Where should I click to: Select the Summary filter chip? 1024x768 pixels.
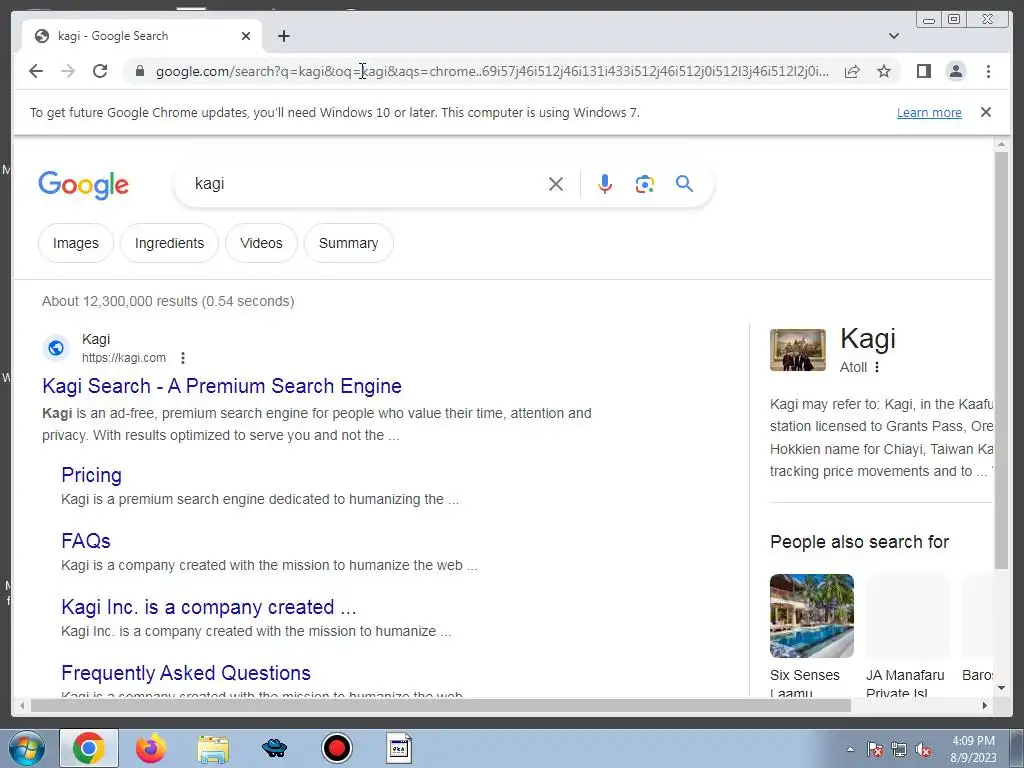[x=348, y=243]
